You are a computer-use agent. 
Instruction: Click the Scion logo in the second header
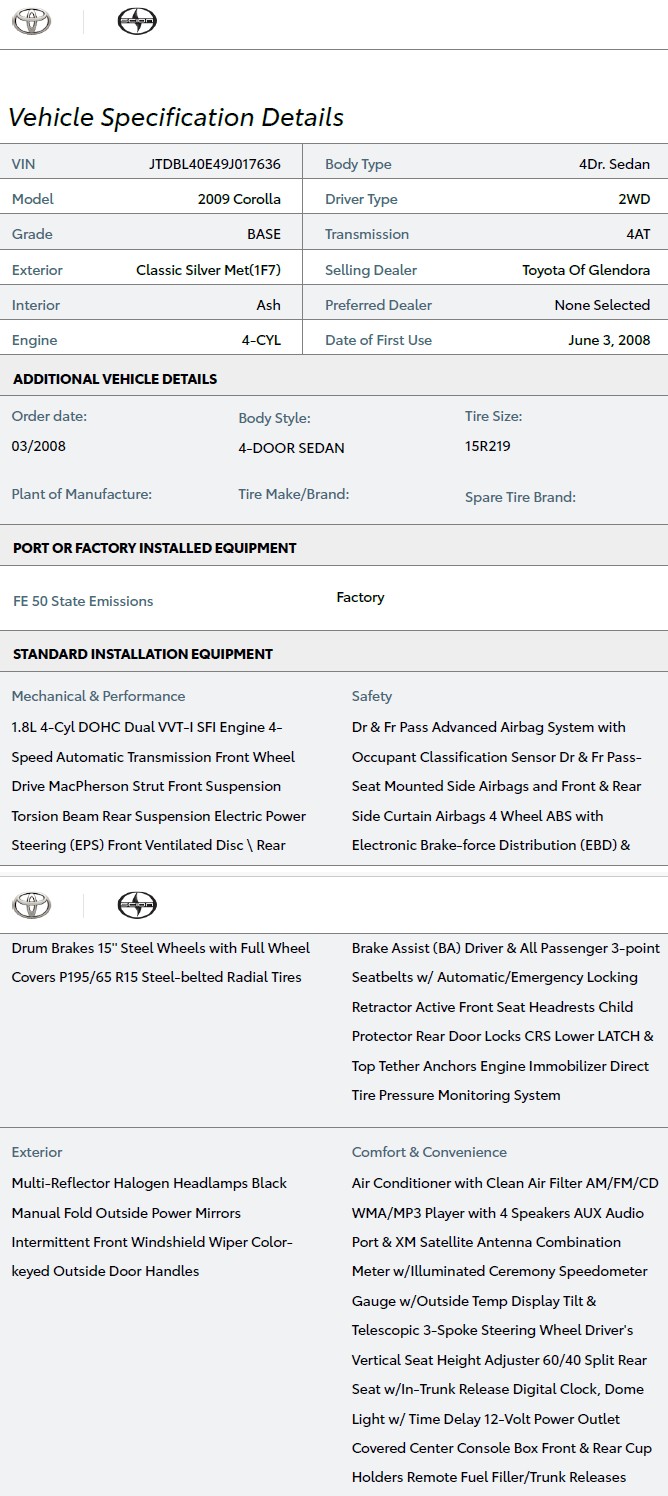tap(137, 906)
